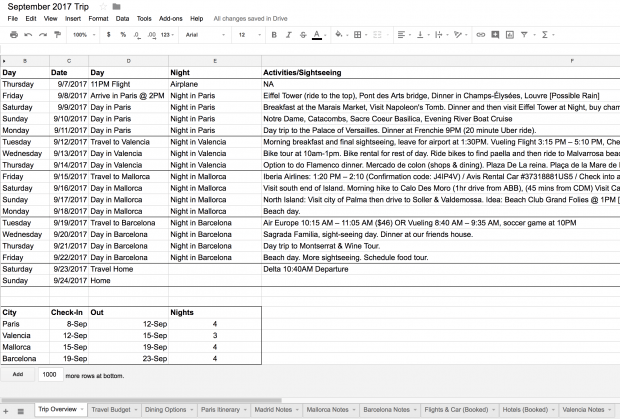Switch to the Travel Budget tab

pos(113,410)
